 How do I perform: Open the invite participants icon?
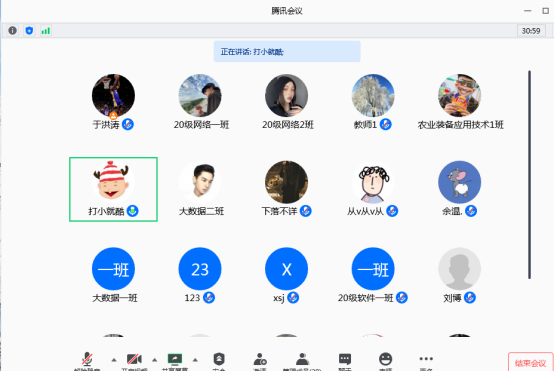[260, 360]
